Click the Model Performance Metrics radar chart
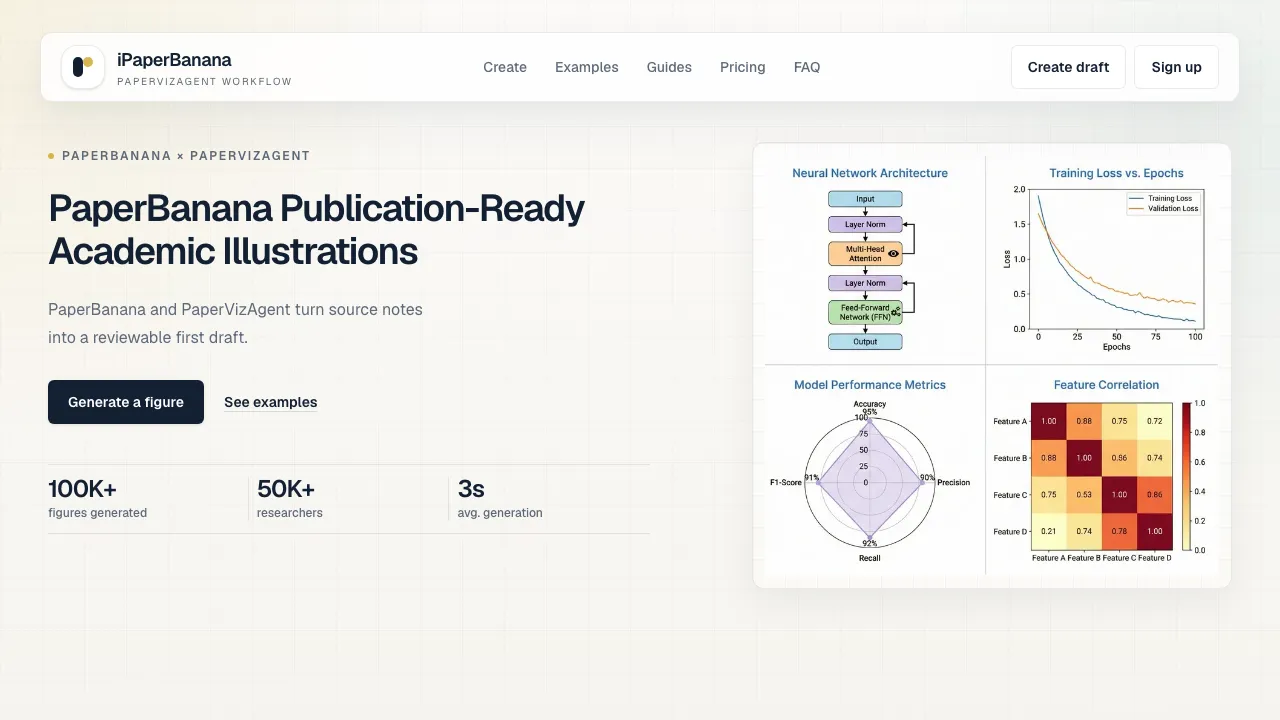The height and width of the screenshot is (720, 1280). coord(869,480)
